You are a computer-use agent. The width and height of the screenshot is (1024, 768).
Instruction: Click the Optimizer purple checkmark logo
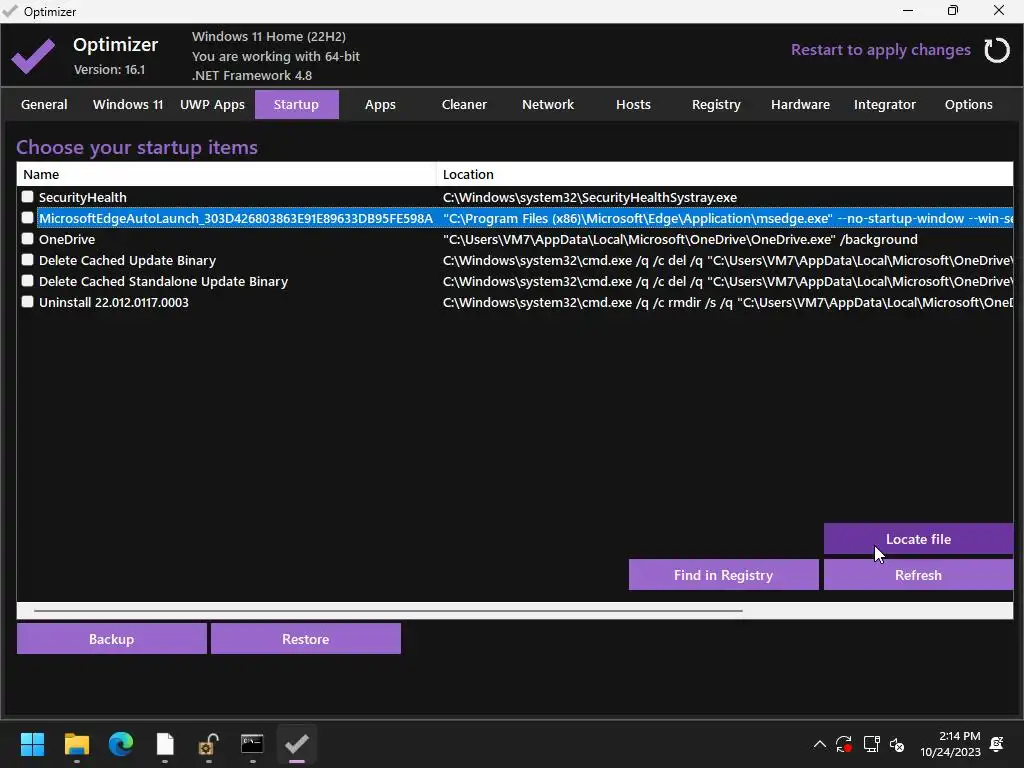[33, 56]
